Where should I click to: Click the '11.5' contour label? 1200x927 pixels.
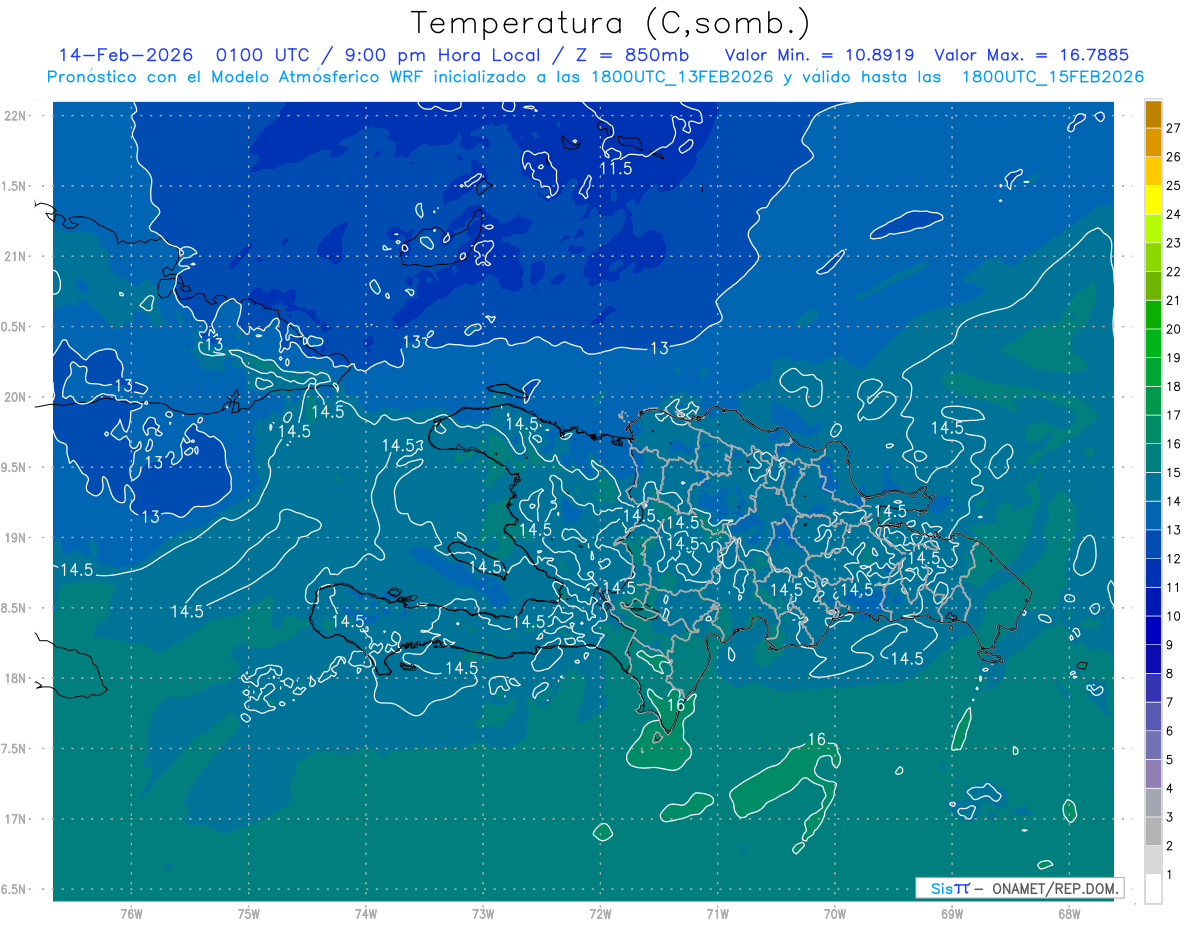[616, 169]
